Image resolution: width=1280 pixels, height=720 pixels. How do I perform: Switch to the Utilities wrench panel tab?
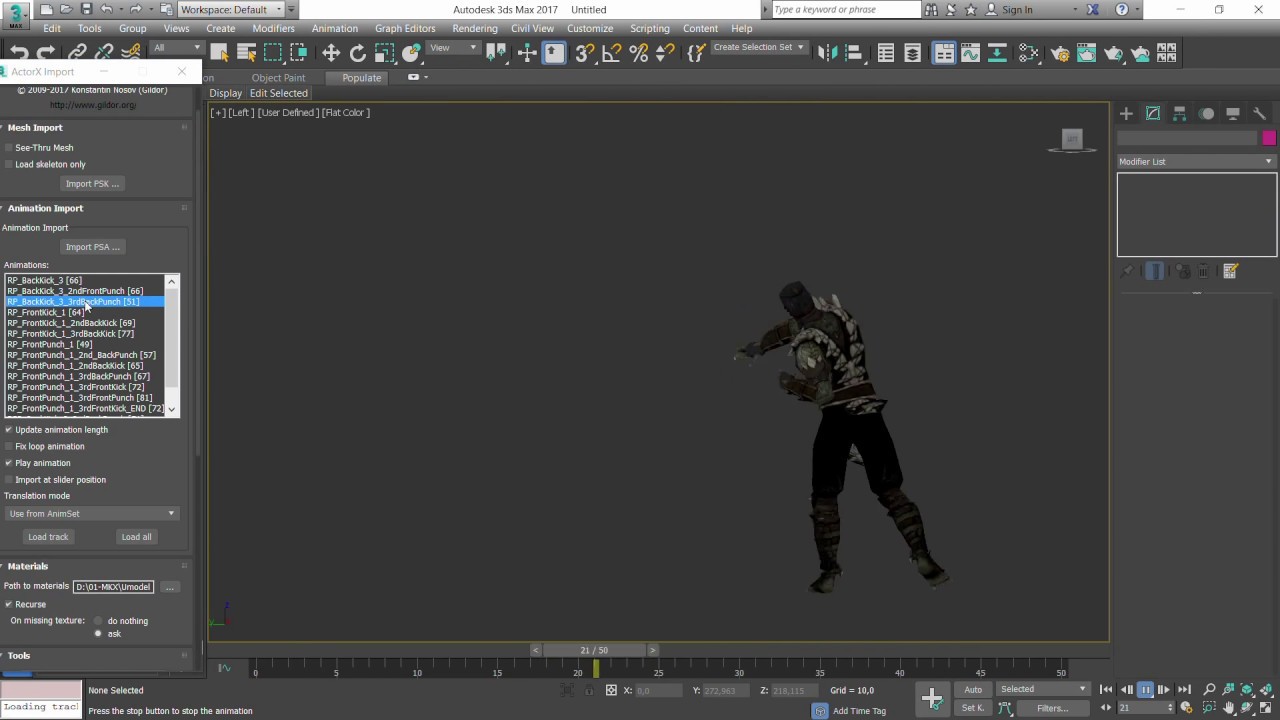point(1259,114)
